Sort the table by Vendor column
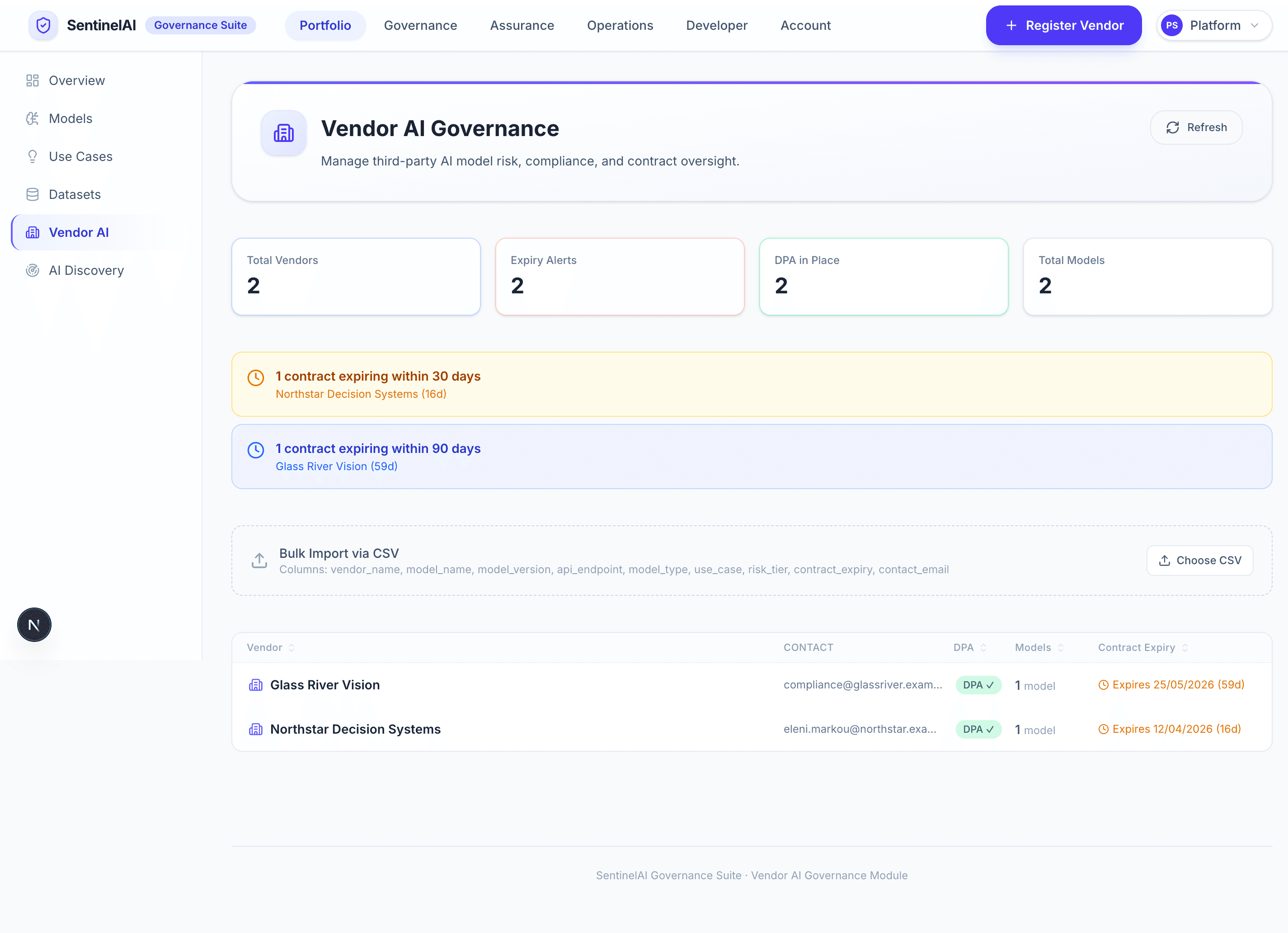The image size is (1288, 933). coord(270,647)
